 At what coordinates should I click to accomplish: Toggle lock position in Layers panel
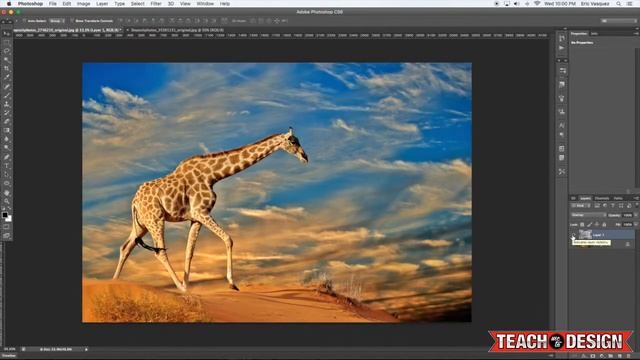pyautogui.click(x=597, y=224)
